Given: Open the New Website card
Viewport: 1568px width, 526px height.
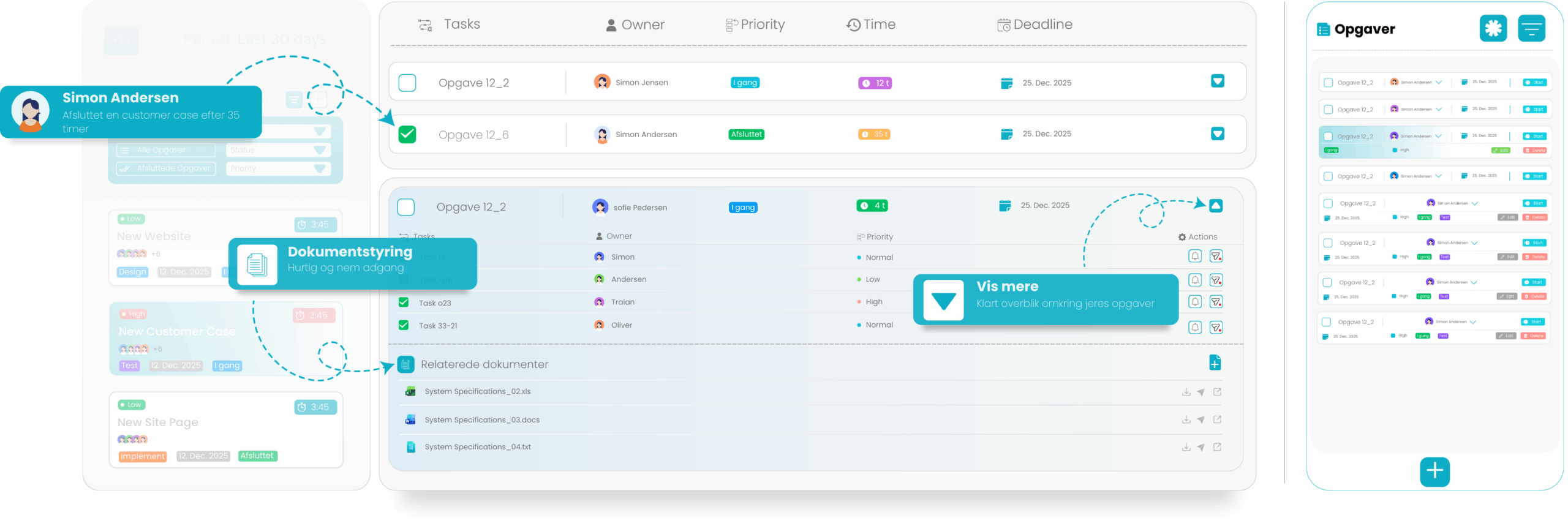Looking at the screenshot, I should (x=226, y=247).
